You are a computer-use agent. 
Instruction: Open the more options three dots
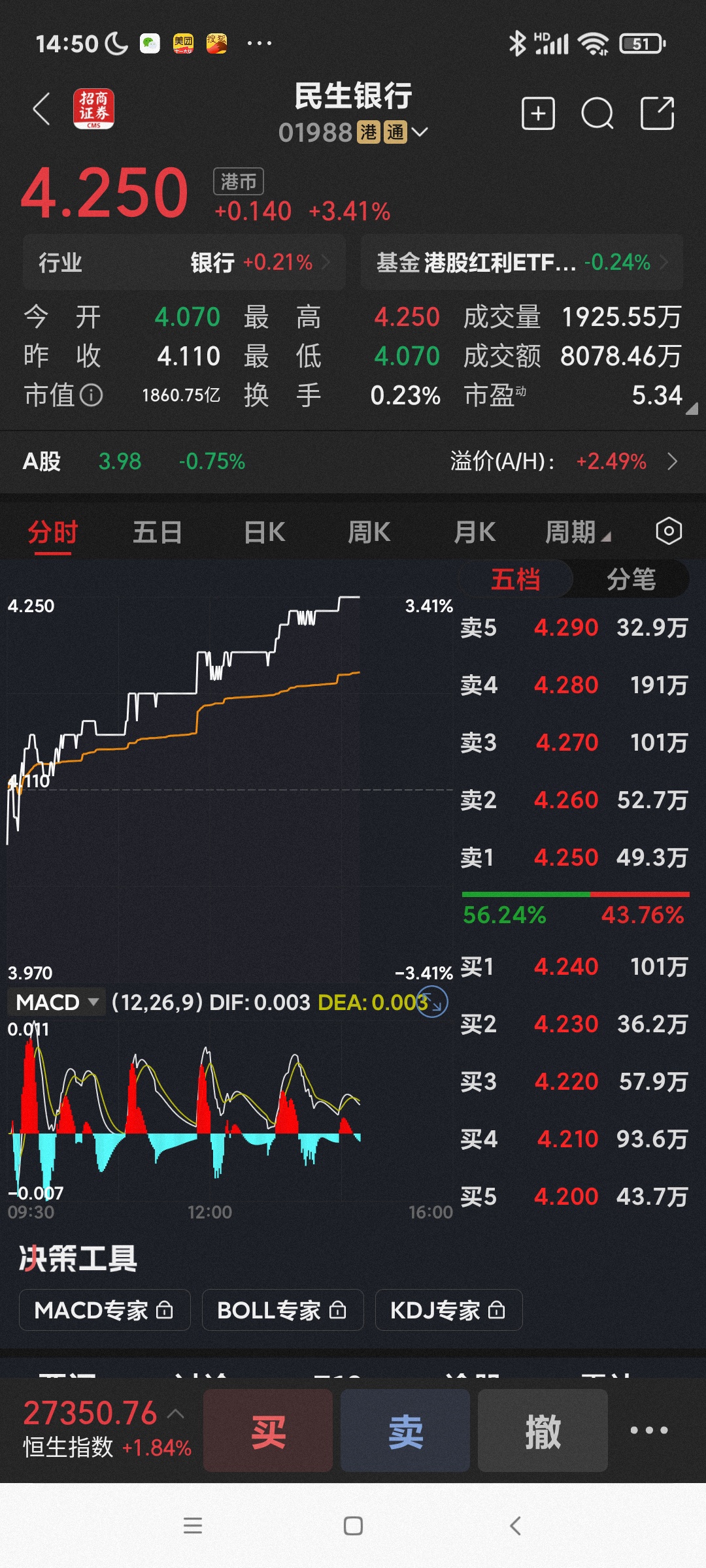pos(649,1430)
